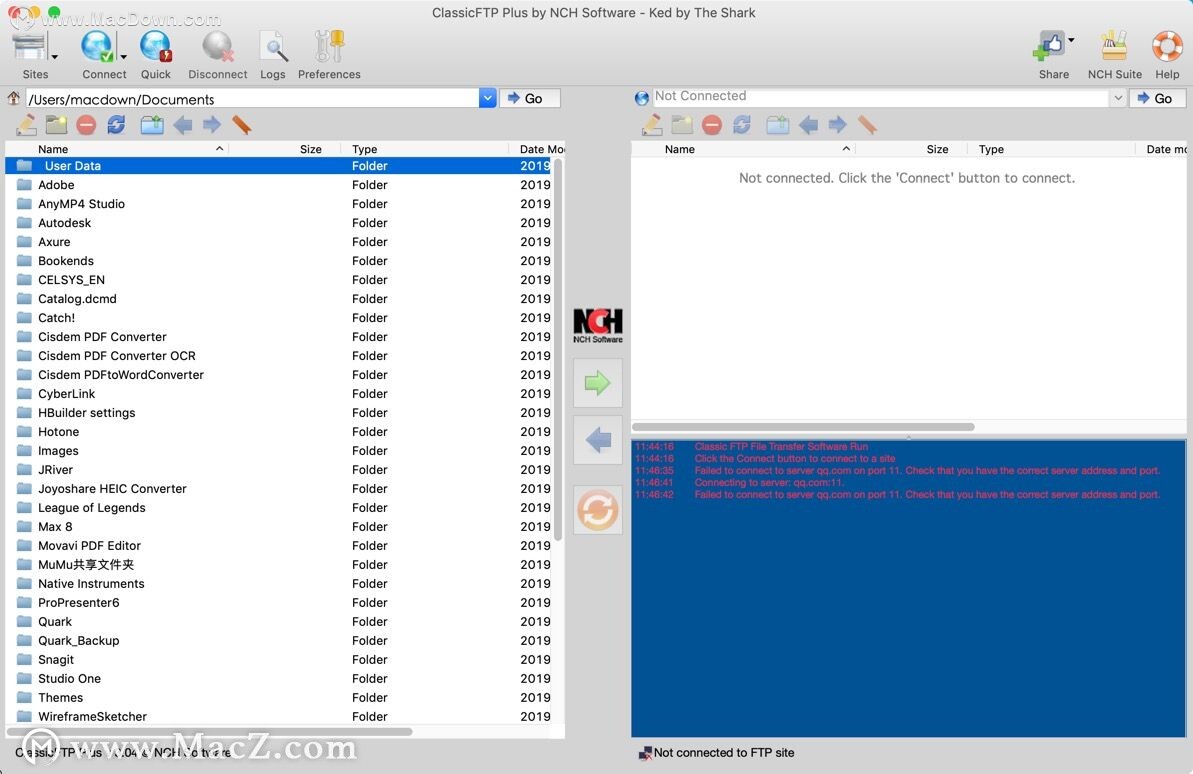Open the Logs viewer
1193x774 pixels.
tap(272, 47)
